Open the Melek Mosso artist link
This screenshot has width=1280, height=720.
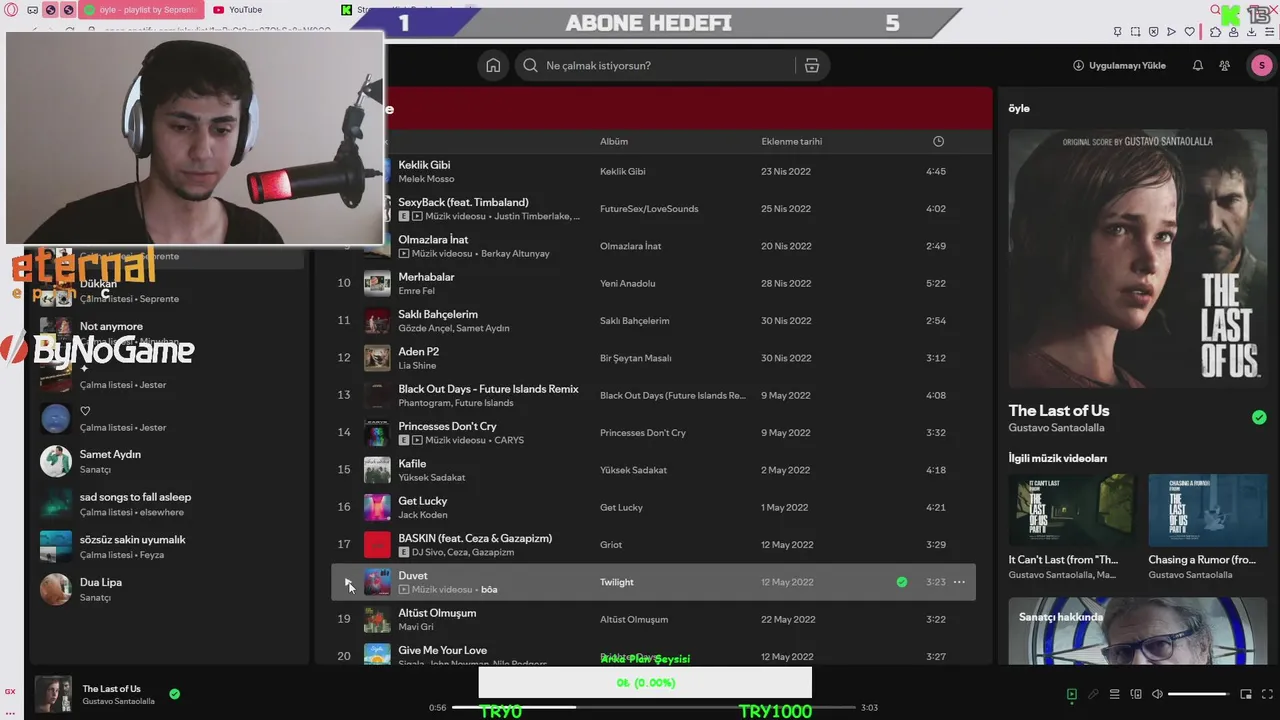(426, 179)
